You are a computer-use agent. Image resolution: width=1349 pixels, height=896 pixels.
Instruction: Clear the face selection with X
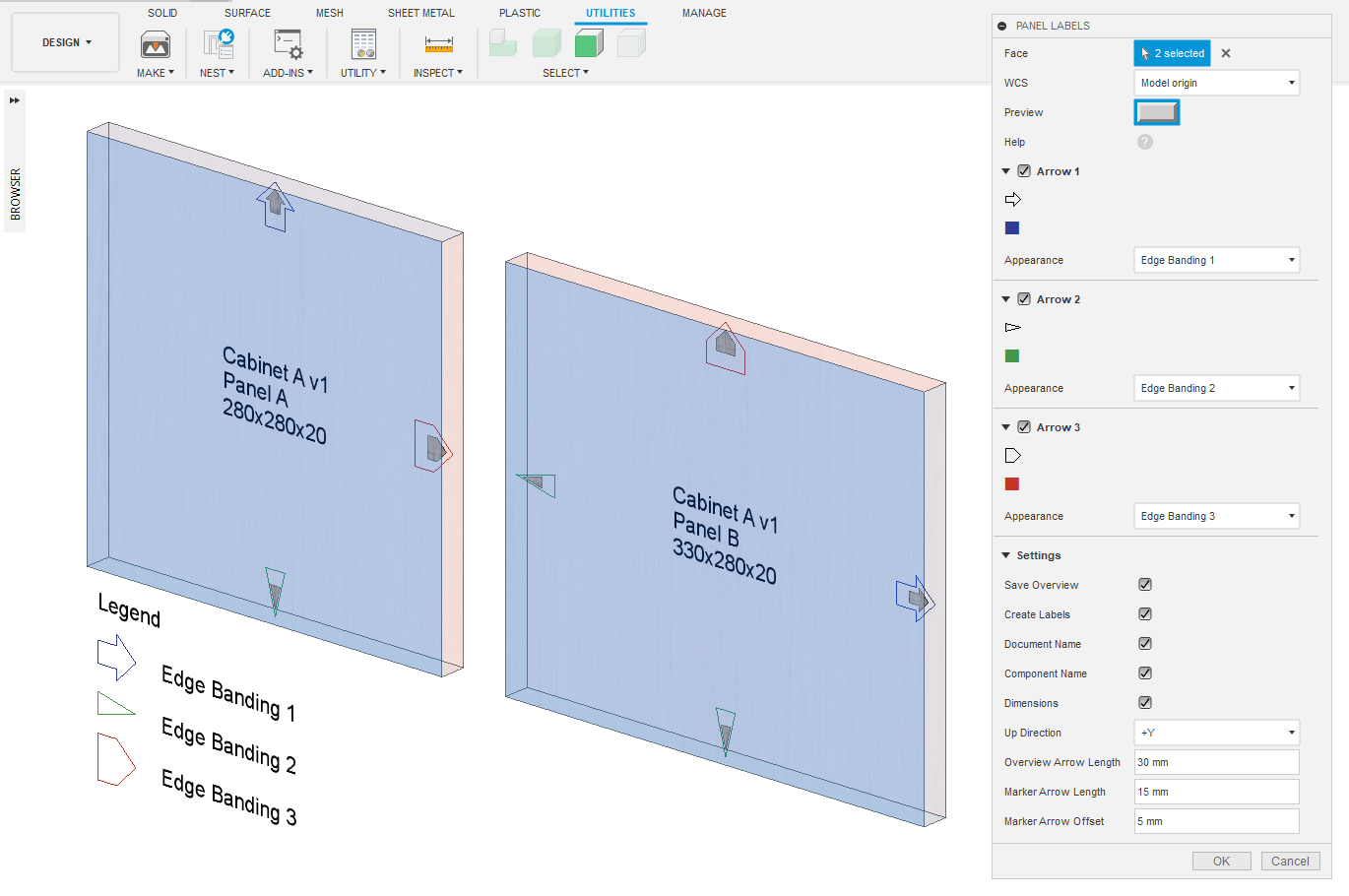coord(1226,53)
